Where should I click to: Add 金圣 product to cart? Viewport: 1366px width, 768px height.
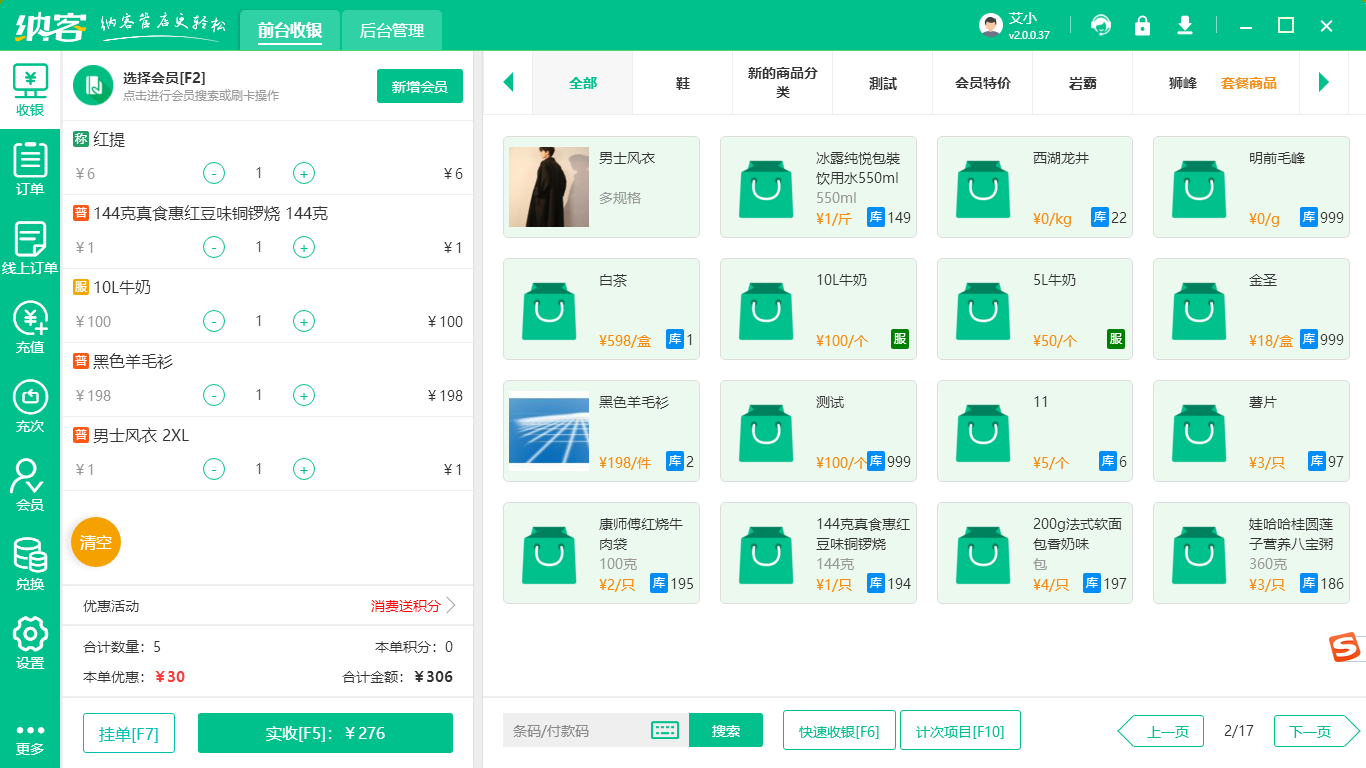1251,309
